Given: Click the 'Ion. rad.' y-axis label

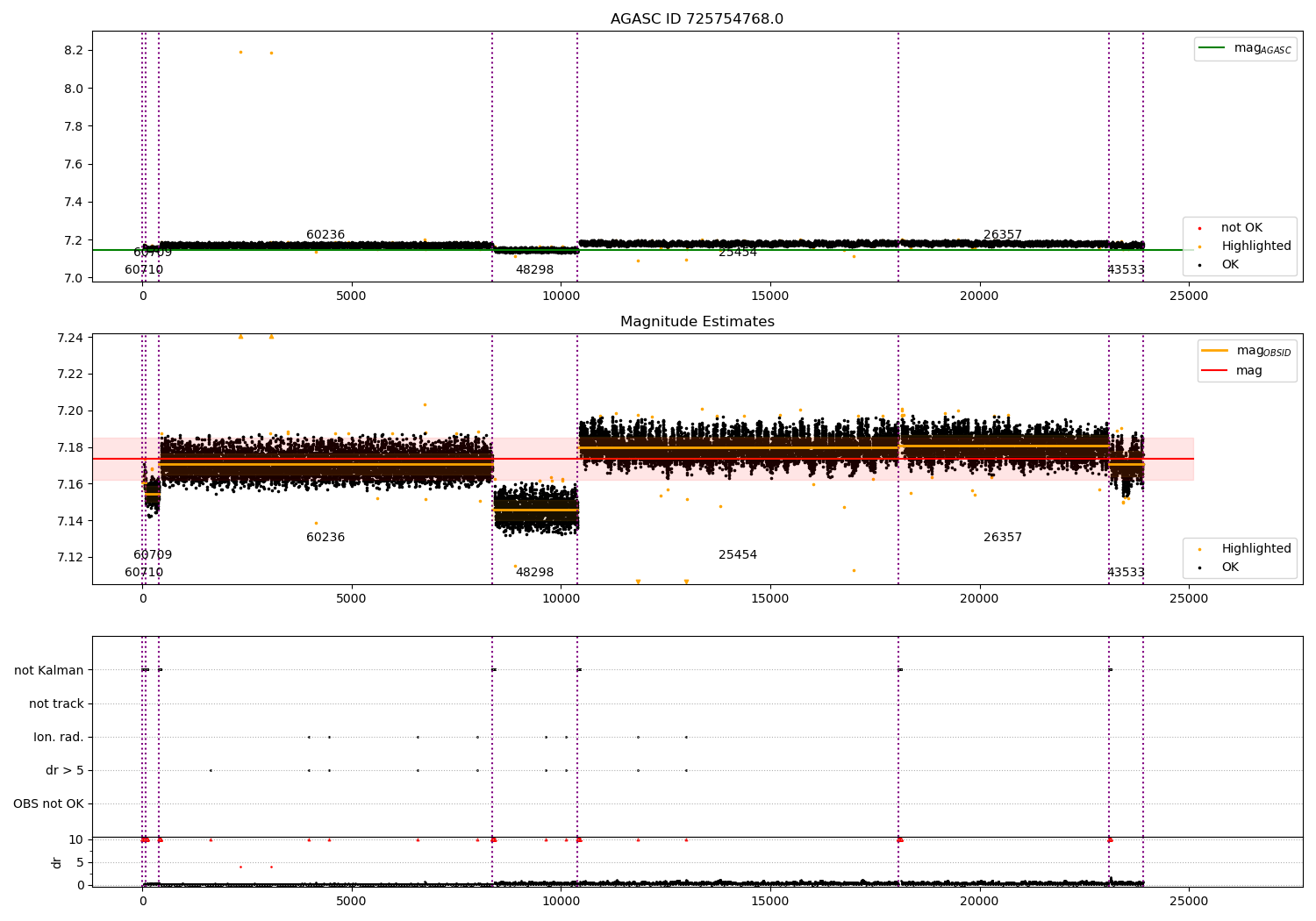Looking at the screenshot, I should pos(59,737).
